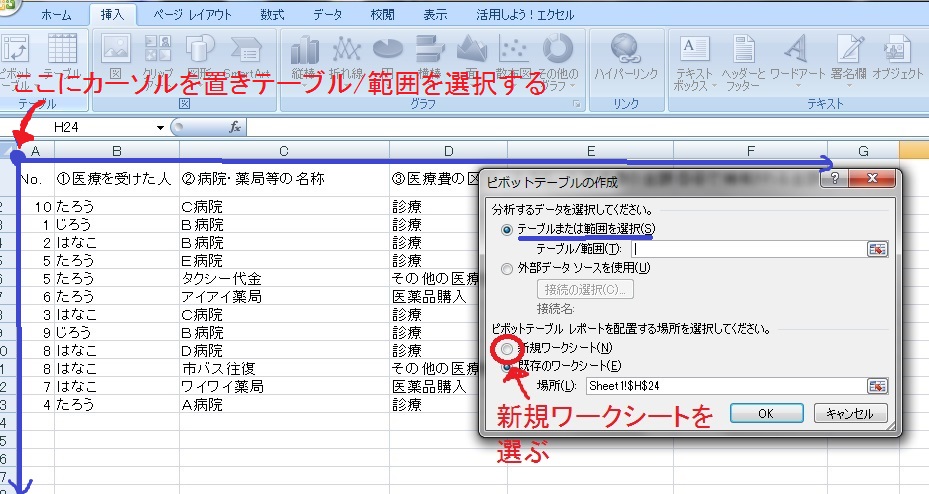Screen dimensions: 929x494
Task: Select cell containing 市バス往復
Action: (x=284, y=368)
